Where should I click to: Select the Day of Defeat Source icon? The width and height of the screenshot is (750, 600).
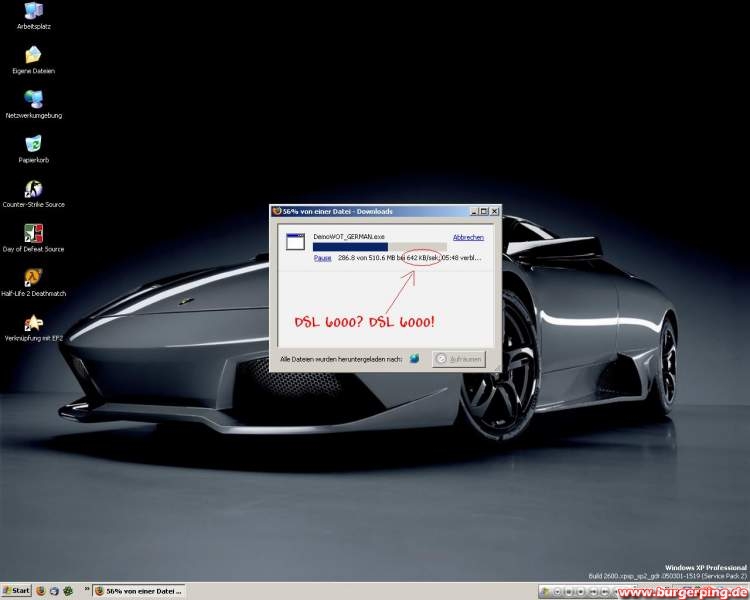click(x=33, y=233)
